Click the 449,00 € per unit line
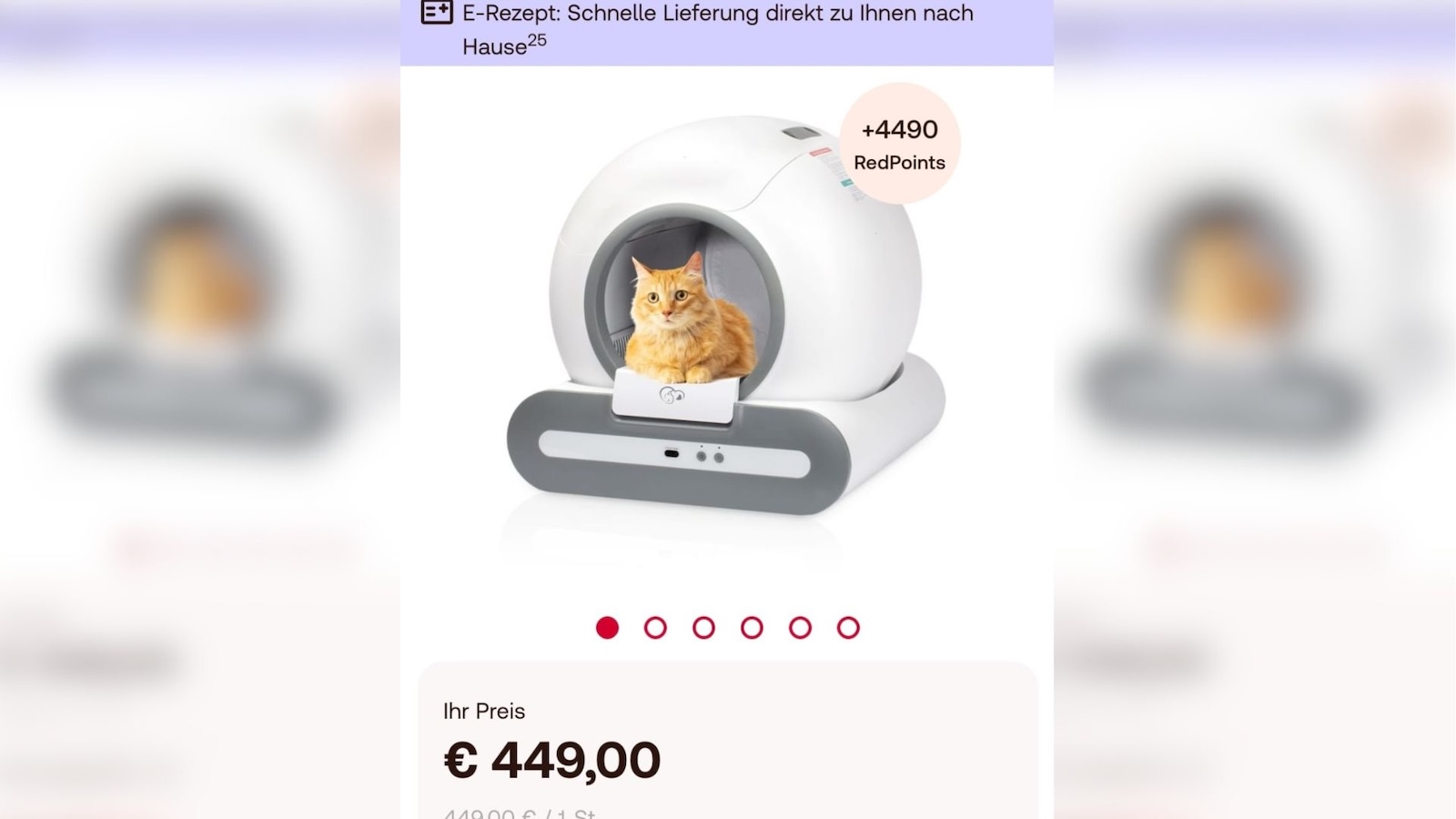This screenshot has height=819, width=1456. tap(519, 813)
